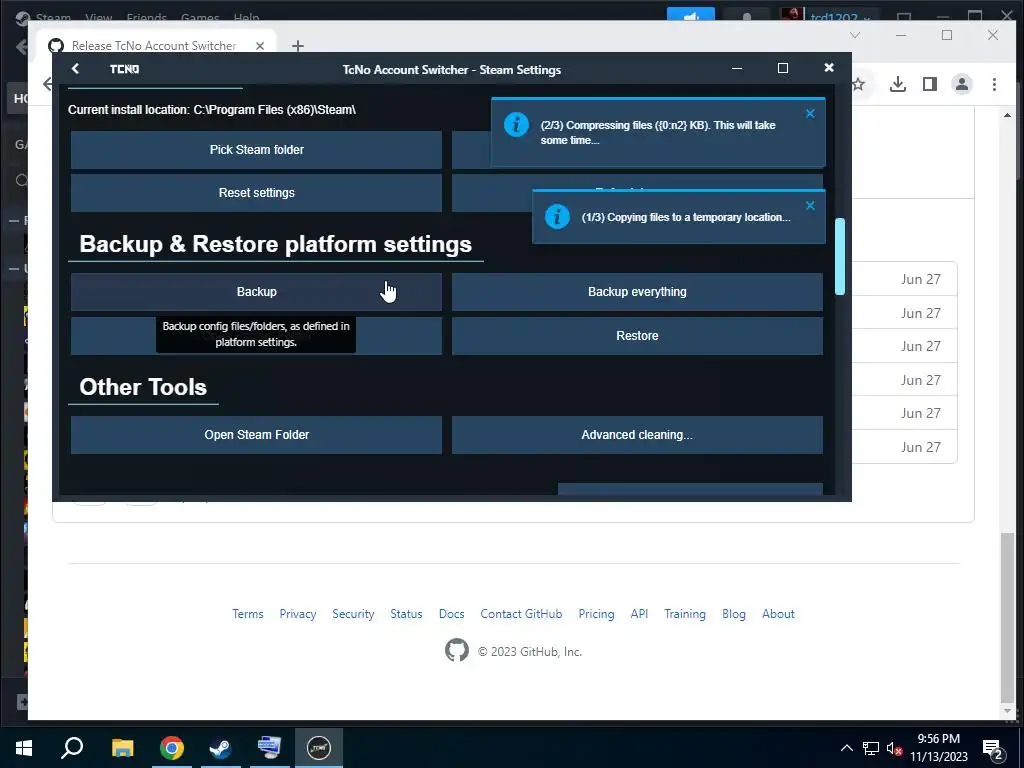Open File Explorer from taskbar
This screenshot has height=768, width=1024.
click(122, 748)
